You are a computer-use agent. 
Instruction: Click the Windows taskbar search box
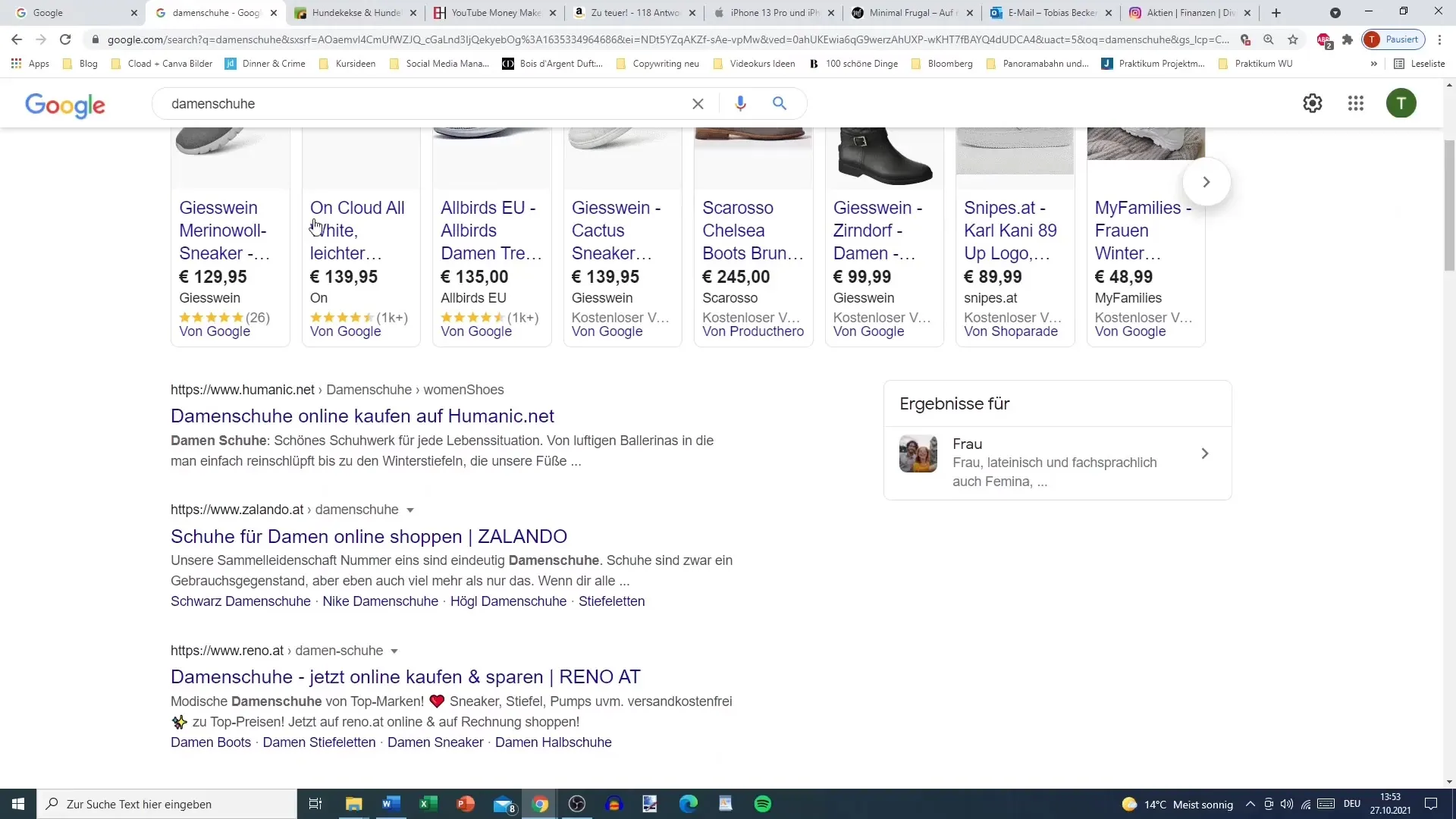167,804
